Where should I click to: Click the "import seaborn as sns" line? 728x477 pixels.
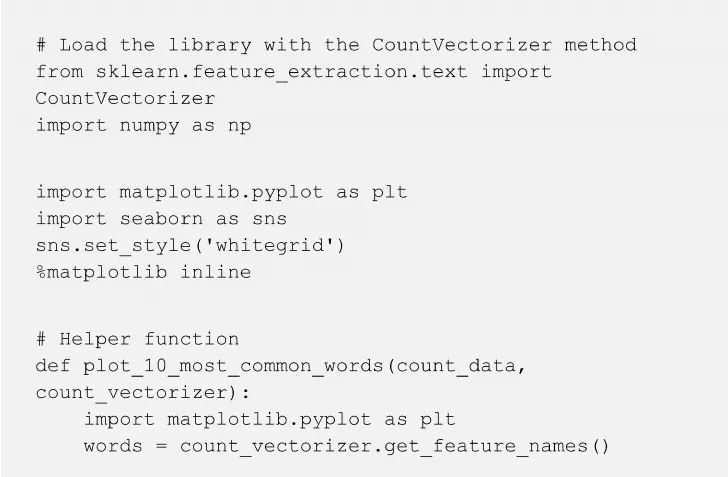point(161,218)
